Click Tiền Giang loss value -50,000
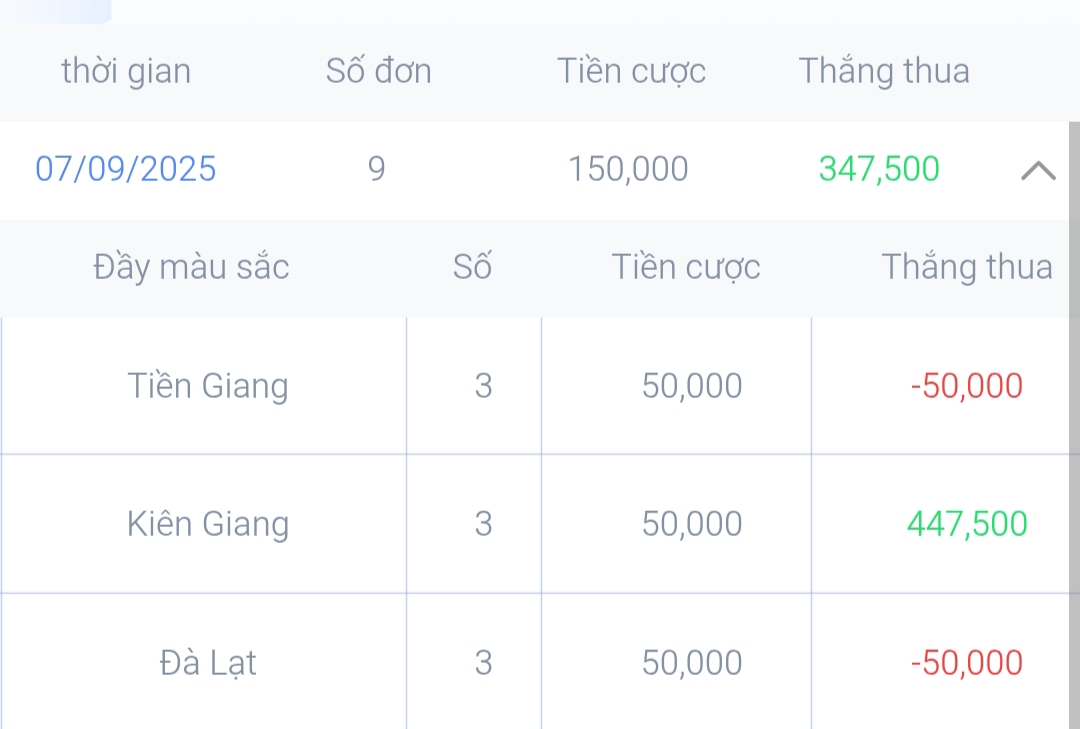This screenshot has width=1080, height=729. [x=967, y=386]
